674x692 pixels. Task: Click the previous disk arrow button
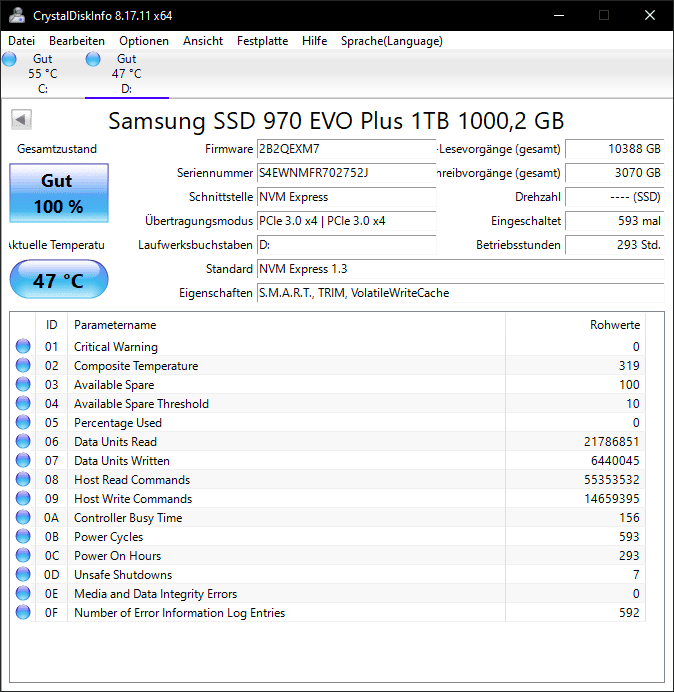[21, 120]
